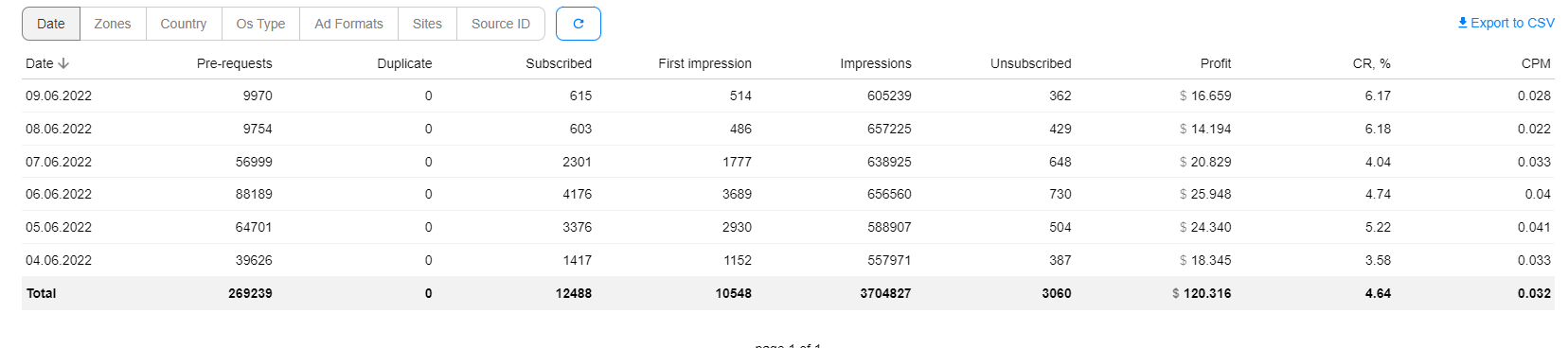Image resolution: width=1568 pixels, height=348 pixels.
Task: Select the Os Type tab
Action: 260,24
